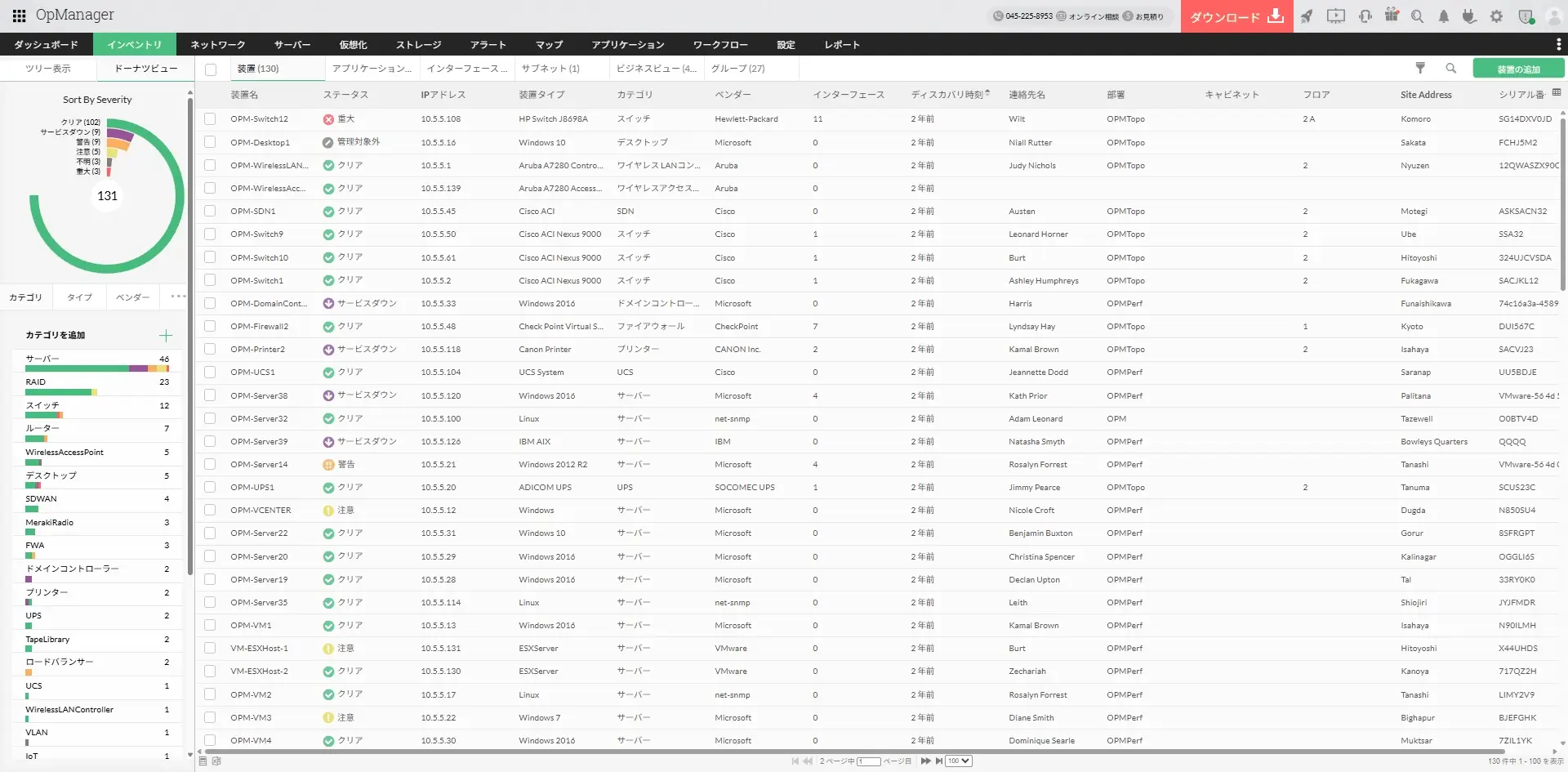Screen dimensions: 1568x772
Task: Go to the next page arrow
Action: [925, 761]
